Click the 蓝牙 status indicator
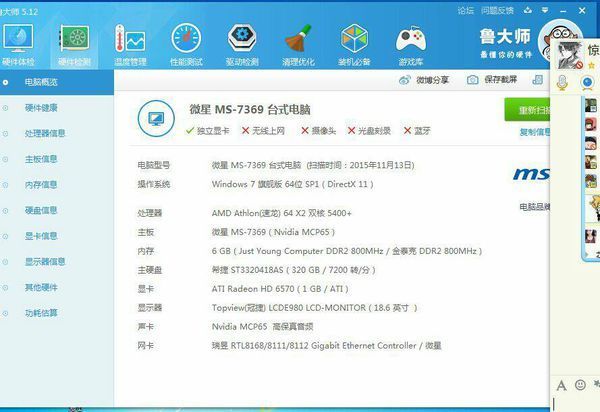600x412 pixels. [x=417, y=131]
